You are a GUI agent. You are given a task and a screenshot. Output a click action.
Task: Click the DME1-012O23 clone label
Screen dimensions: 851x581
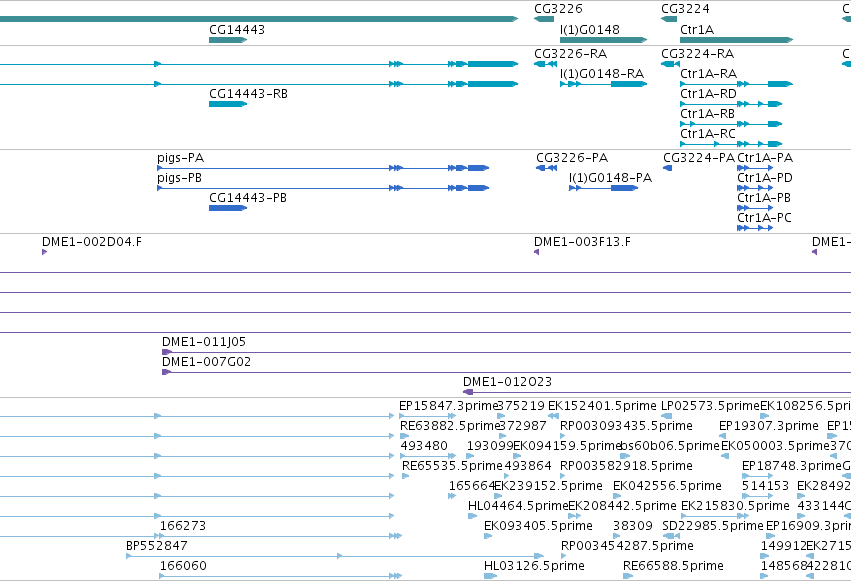(507, 382)
